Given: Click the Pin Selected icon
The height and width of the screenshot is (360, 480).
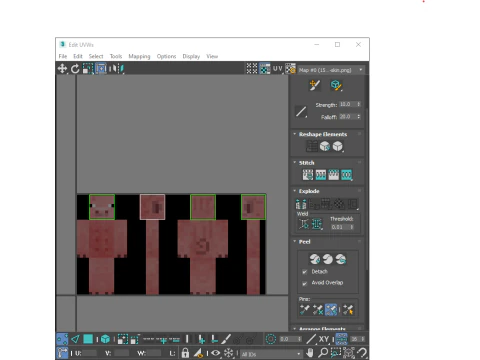Looking at the screenshot, I should point(304,310).
